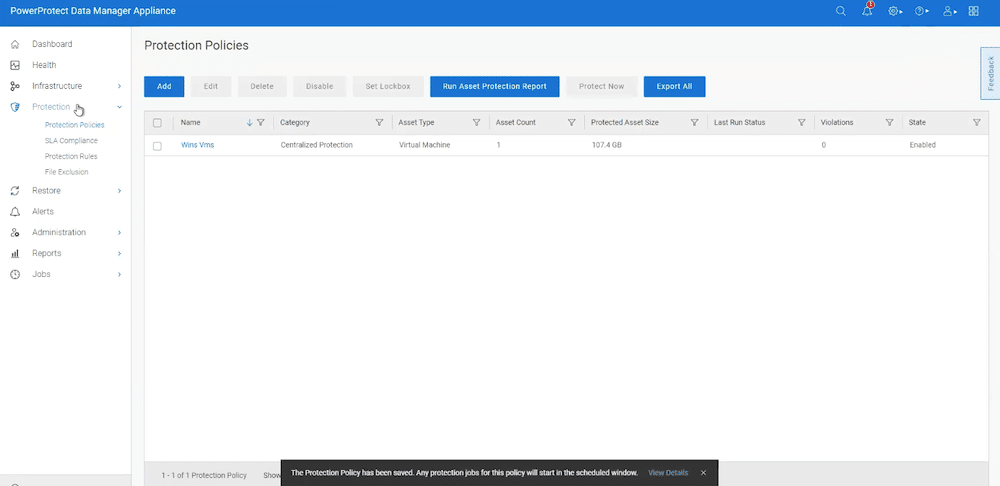Click Run Asset Protection Report button
1000x486 pixels.
[x=494, y=87]
